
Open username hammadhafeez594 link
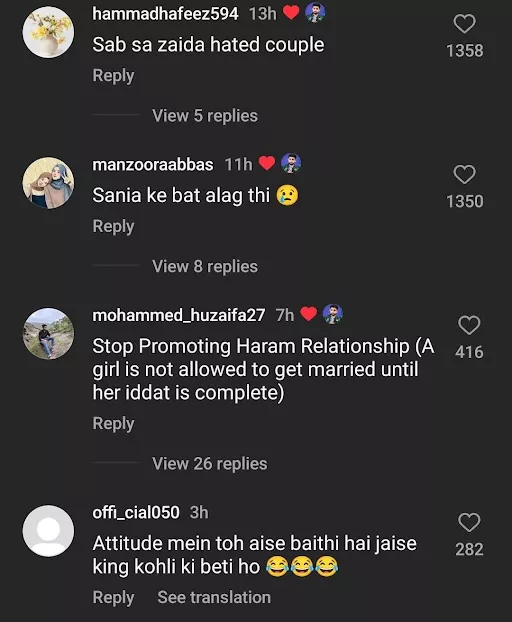tap(165, 14)
